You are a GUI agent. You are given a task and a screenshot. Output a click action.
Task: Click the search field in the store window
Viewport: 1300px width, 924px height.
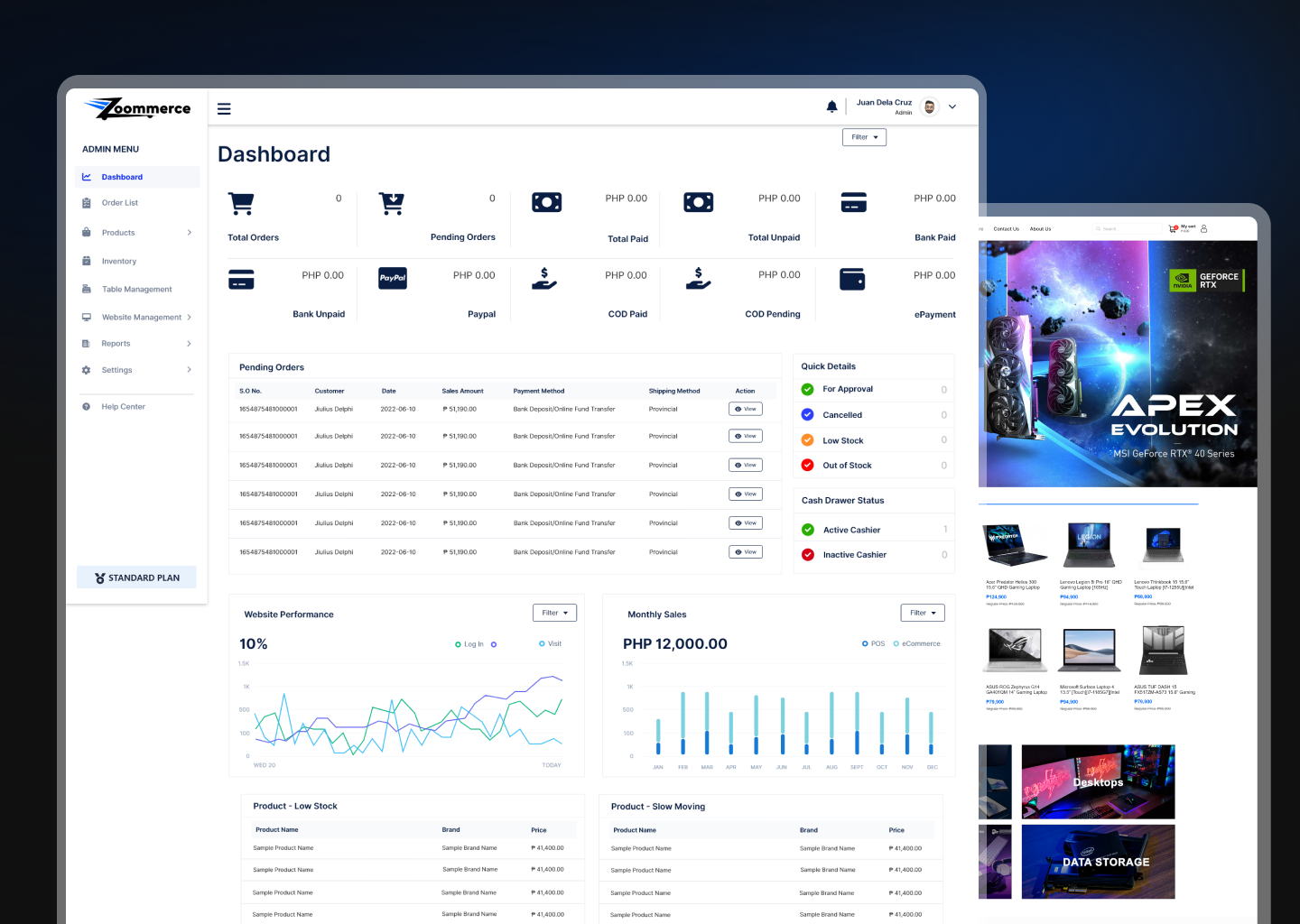1127,229
